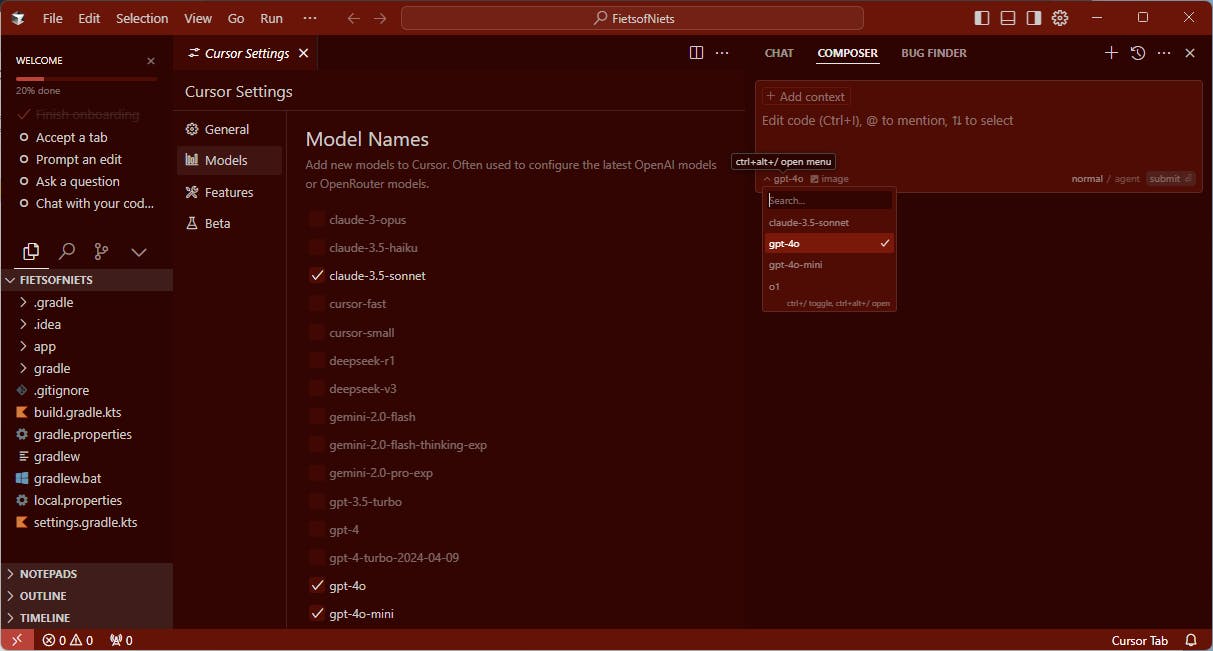Show more sidebar views chevron
The height and width of the screenshot is (651, 1213).
pos(139,252)
